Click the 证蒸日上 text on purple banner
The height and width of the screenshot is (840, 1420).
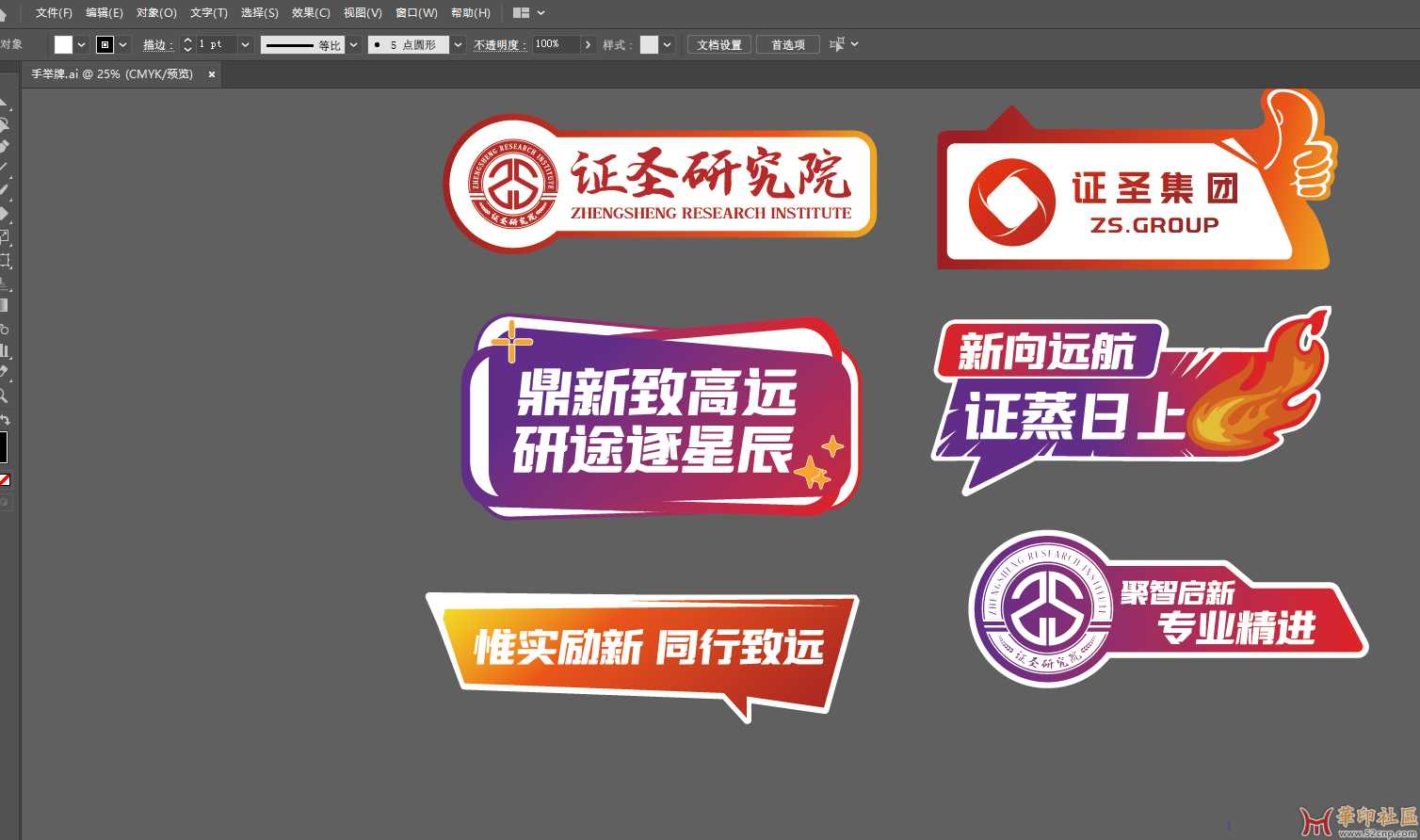click(1073, 415)
